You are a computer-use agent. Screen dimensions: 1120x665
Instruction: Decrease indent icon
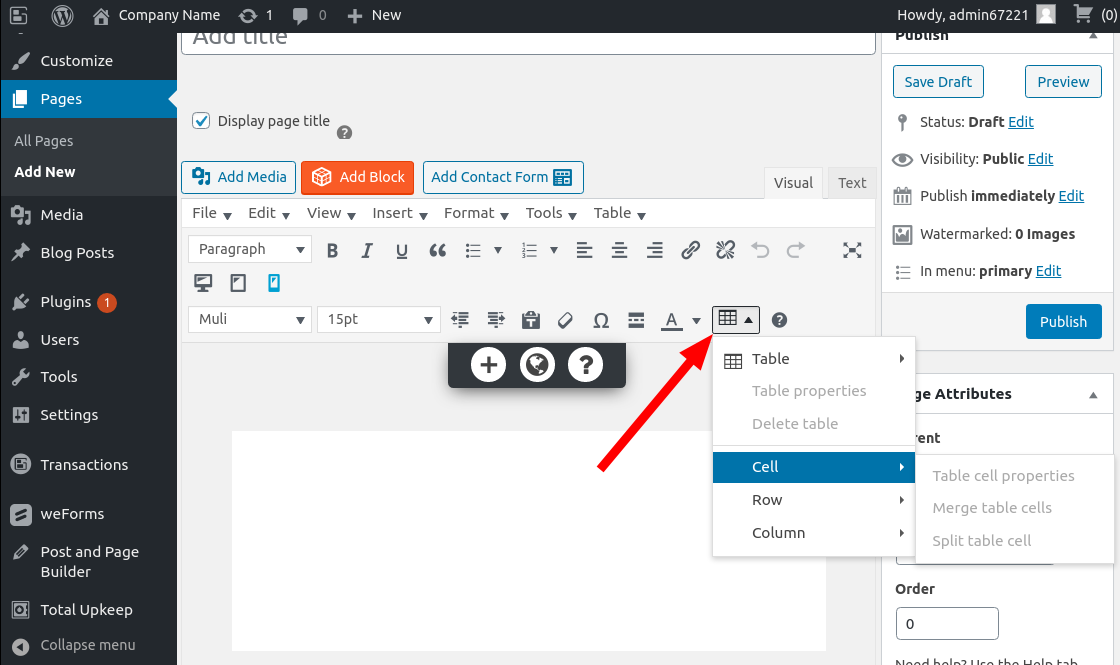pyautogui.click(x=461, y=320)
